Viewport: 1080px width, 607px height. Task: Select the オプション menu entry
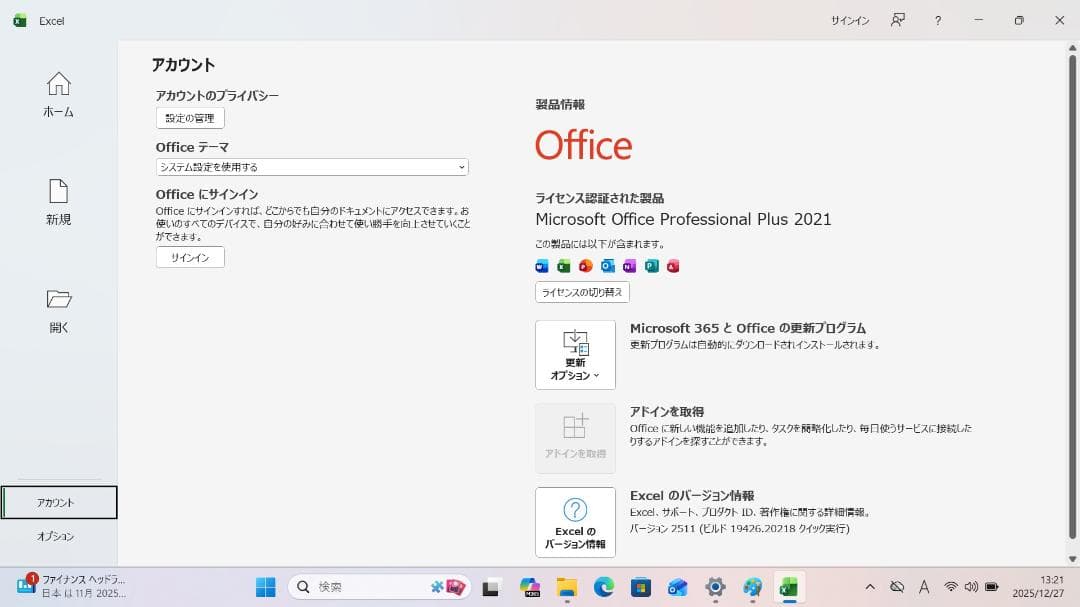57,536
